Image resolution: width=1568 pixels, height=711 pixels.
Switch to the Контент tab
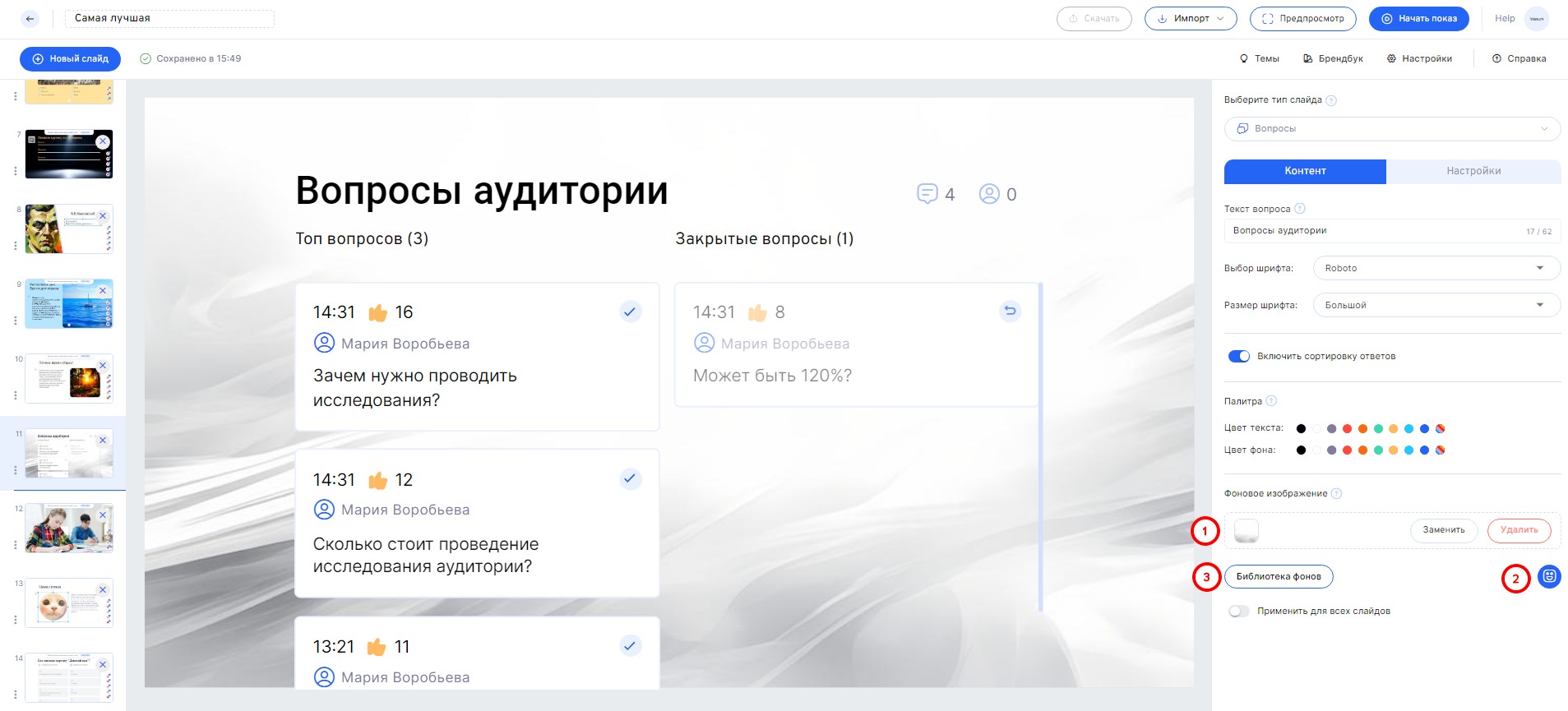tap(1305, 171)
